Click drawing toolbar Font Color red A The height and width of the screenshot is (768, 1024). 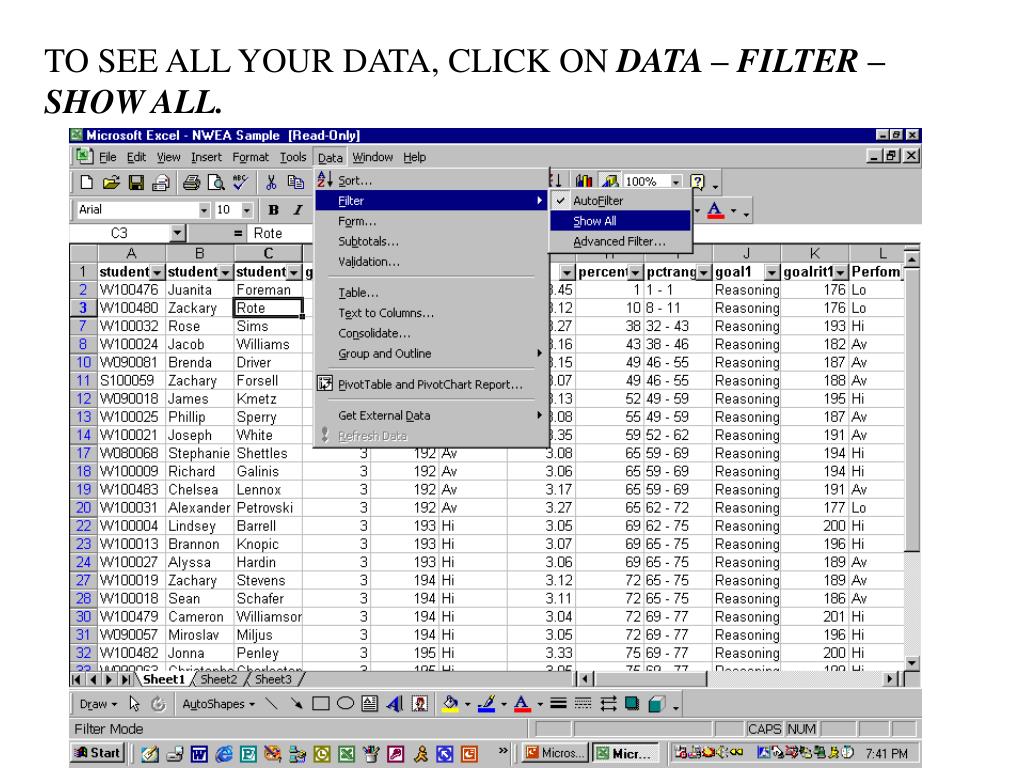[x=522, y=703]
